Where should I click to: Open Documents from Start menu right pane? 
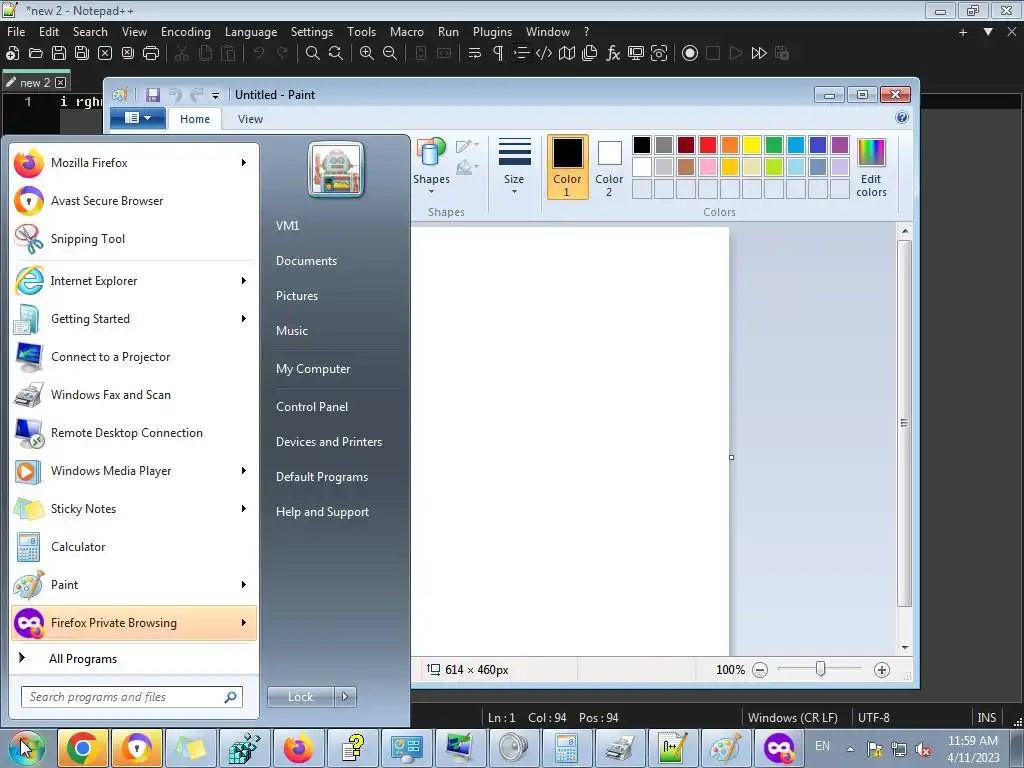tap(306, 261)
